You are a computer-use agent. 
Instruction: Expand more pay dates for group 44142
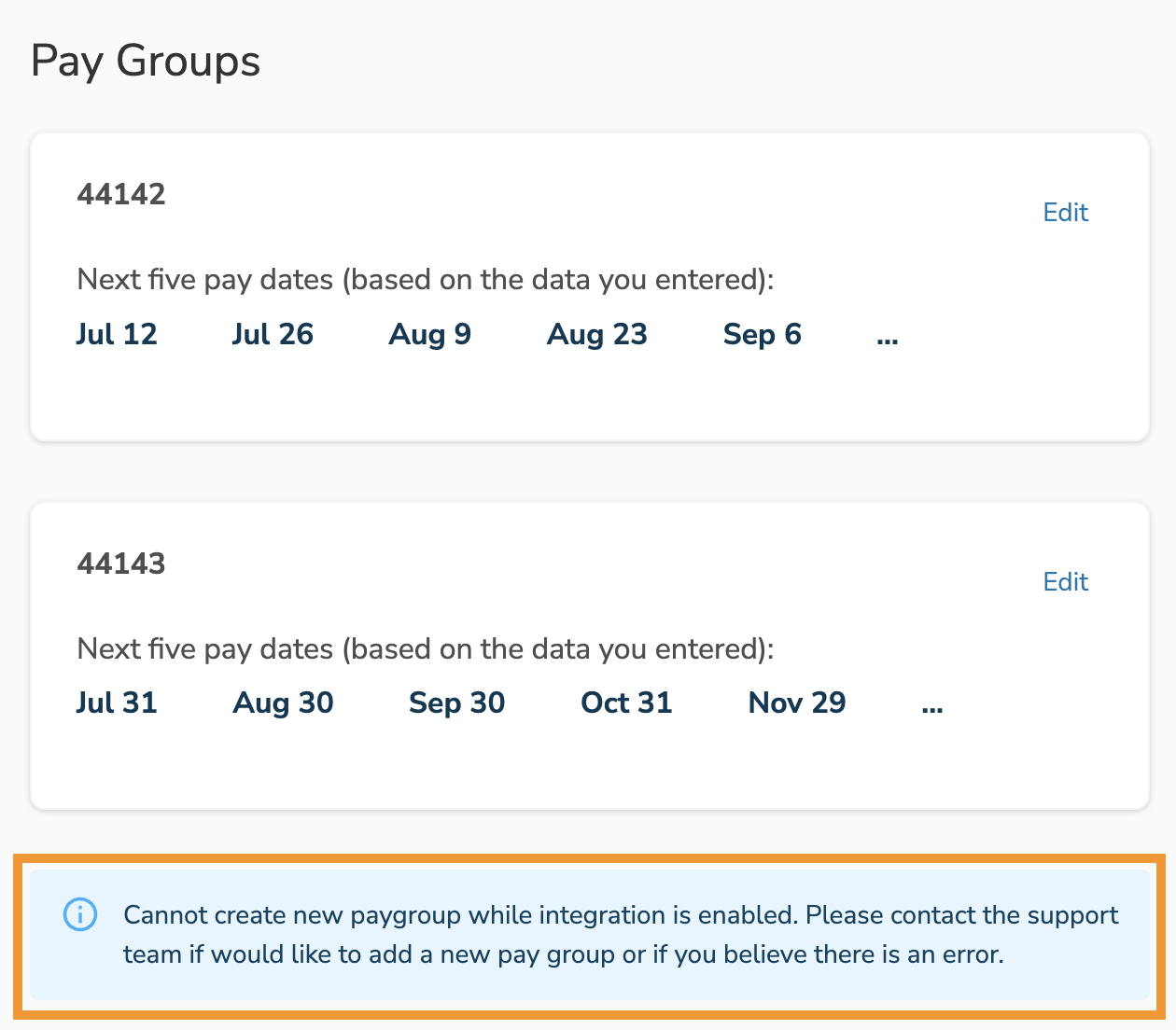tap(888, 336)
